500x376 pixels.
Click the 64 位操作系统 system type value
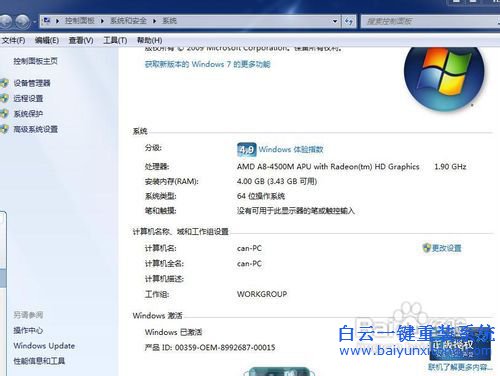(261, 196)
